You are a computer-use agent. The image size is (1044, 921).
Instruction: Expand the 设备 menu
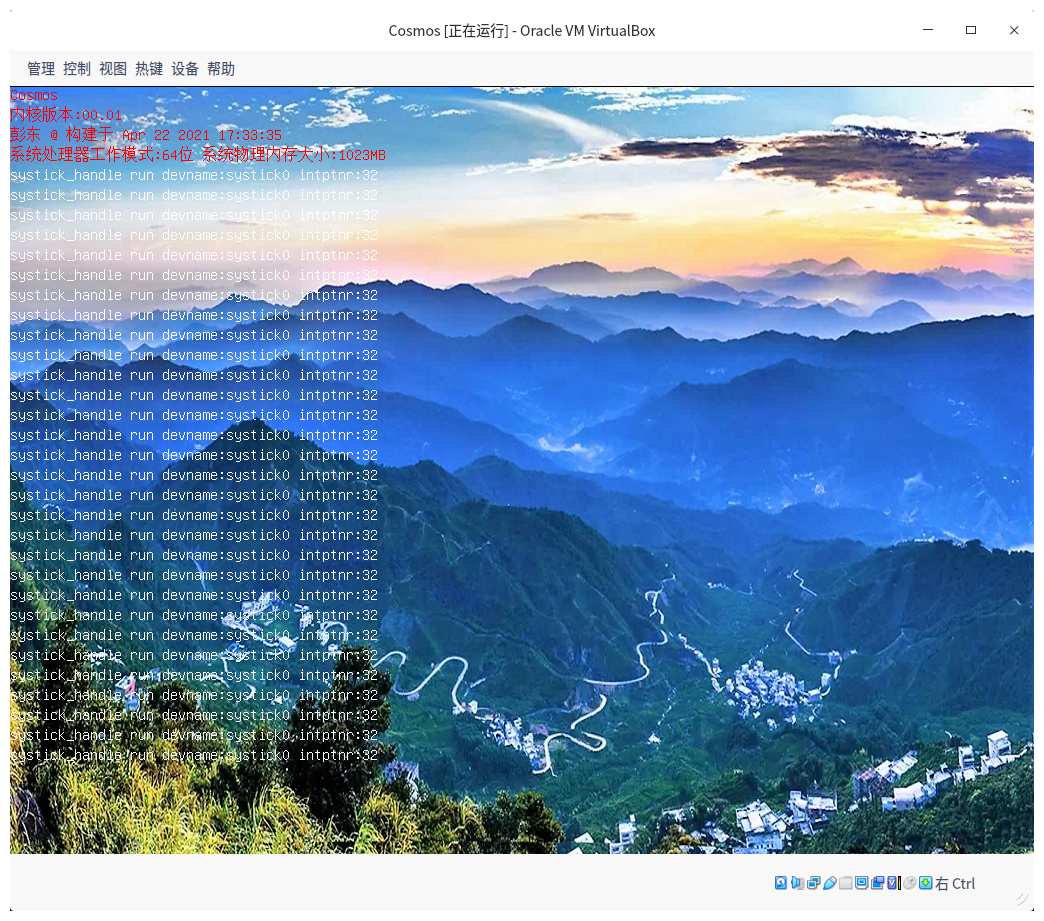185,69
